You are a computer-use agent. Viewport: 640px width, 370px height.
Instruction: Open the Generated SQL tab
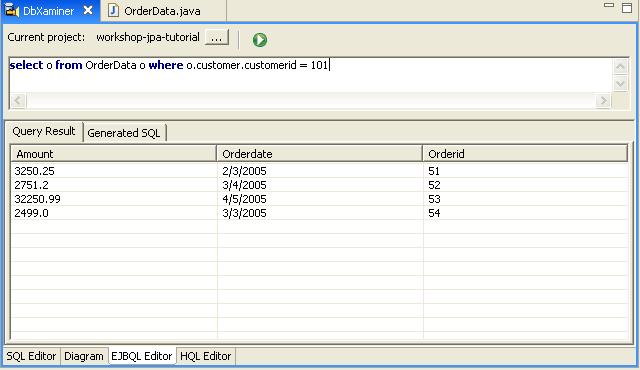click(124, 133)
